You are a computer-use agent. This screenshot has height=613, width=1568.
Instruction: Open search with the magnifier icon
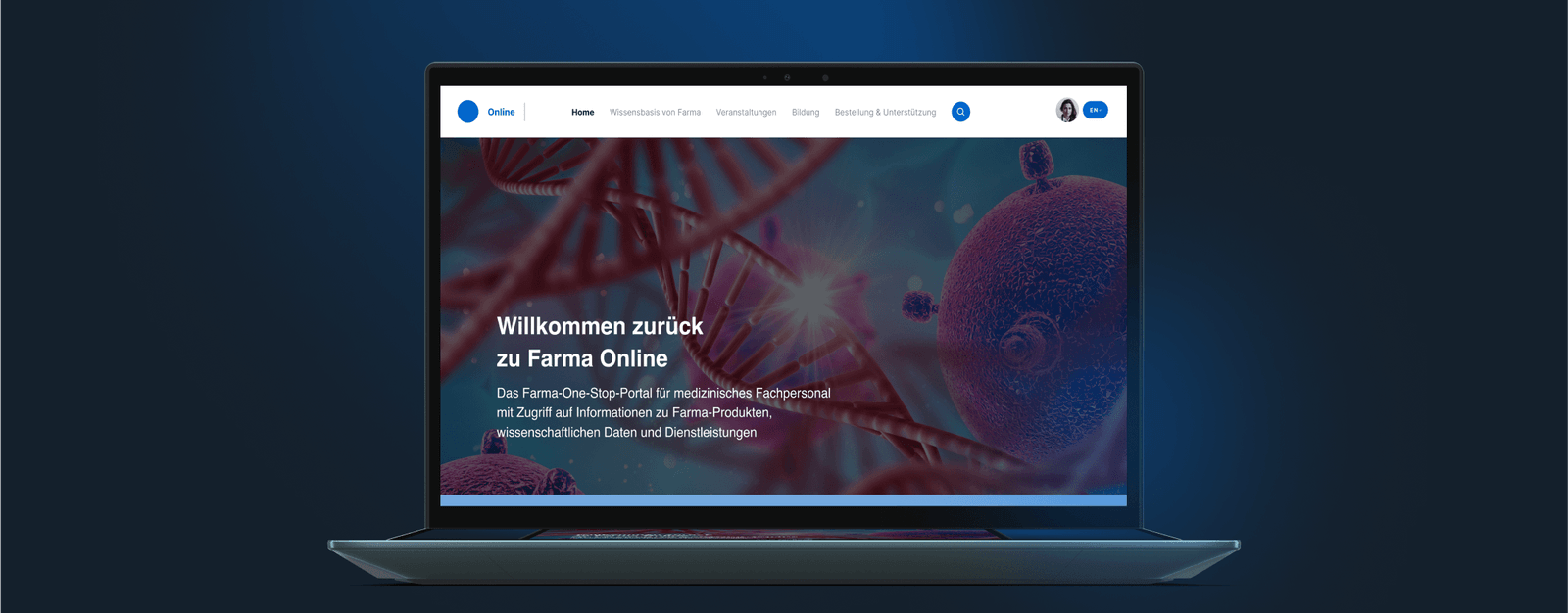[x=961, y=112]
